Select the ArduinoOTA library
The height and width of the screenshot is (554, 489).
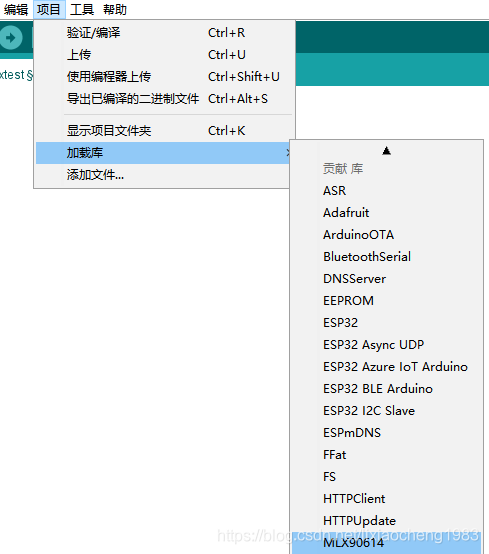[387, 235]
